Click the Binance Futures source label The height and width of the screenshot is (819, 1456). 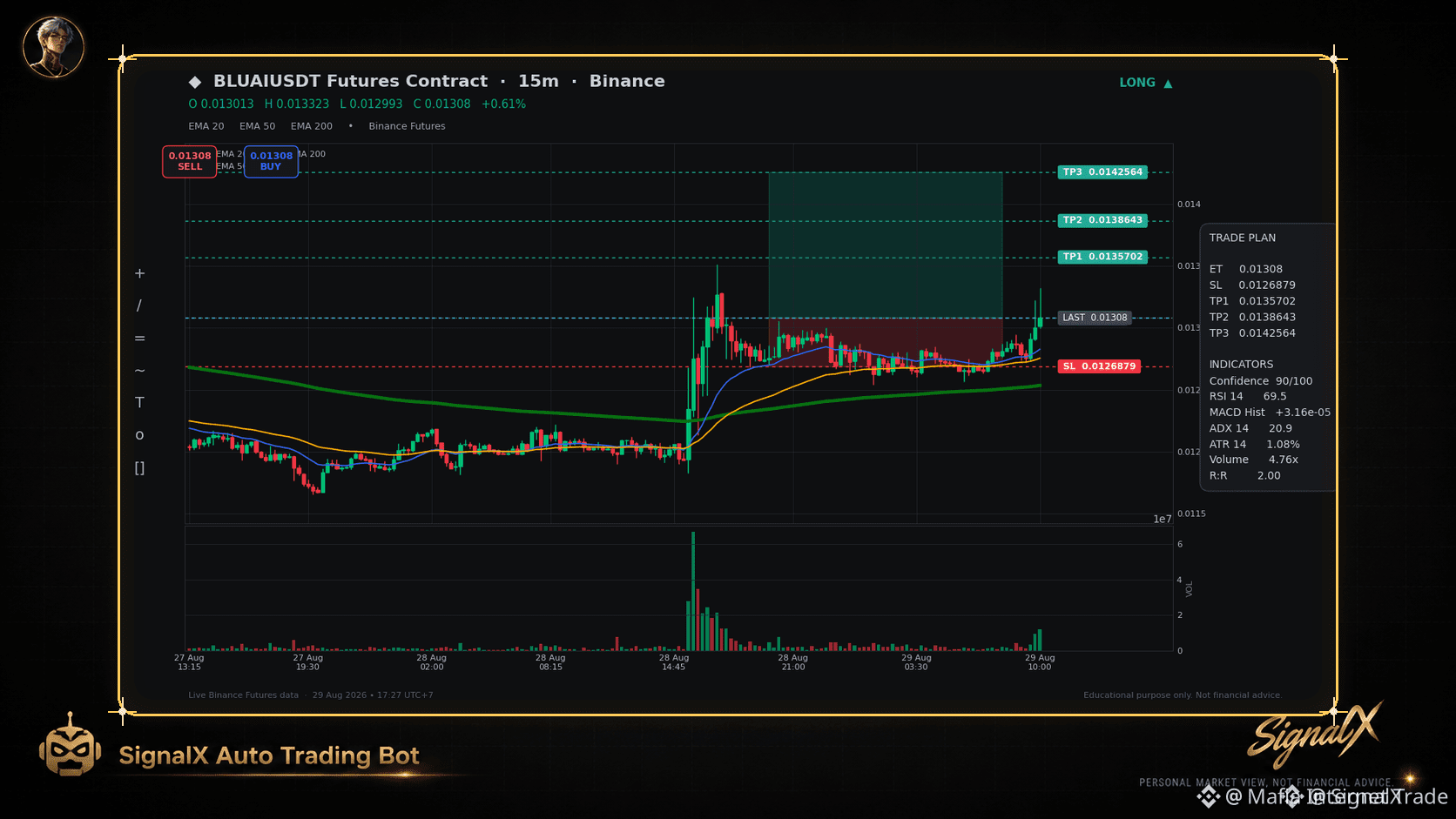[407, 126]
